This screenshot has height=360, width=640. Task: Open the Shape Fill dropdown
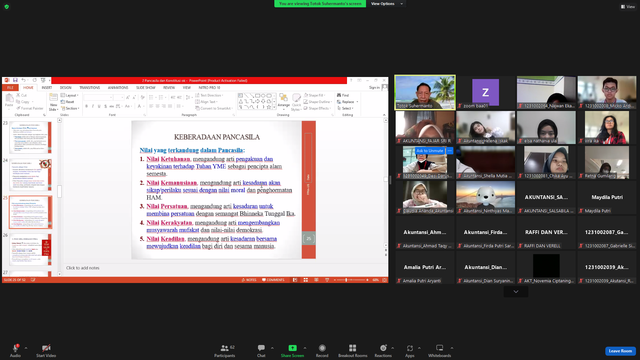(x=314, y=95)
